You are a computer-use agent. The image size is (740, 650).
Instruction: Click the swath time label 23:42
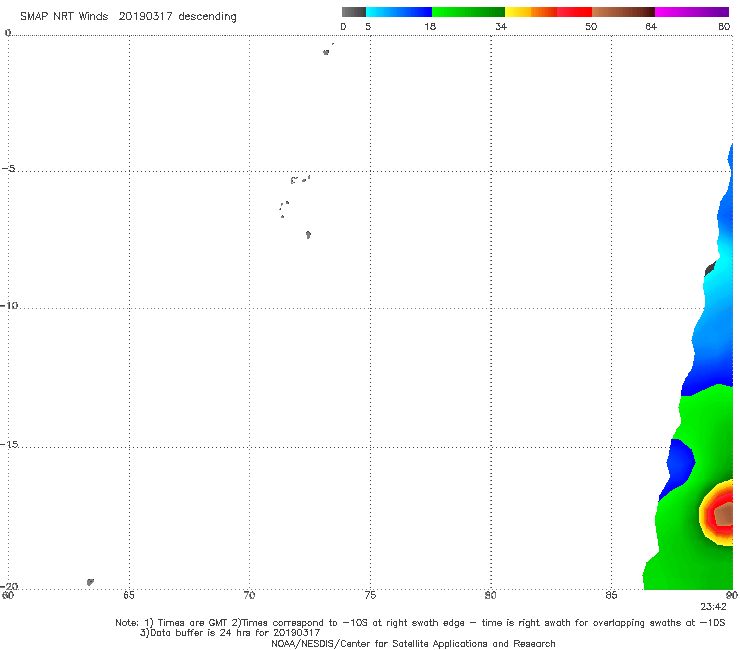point(714,607)
